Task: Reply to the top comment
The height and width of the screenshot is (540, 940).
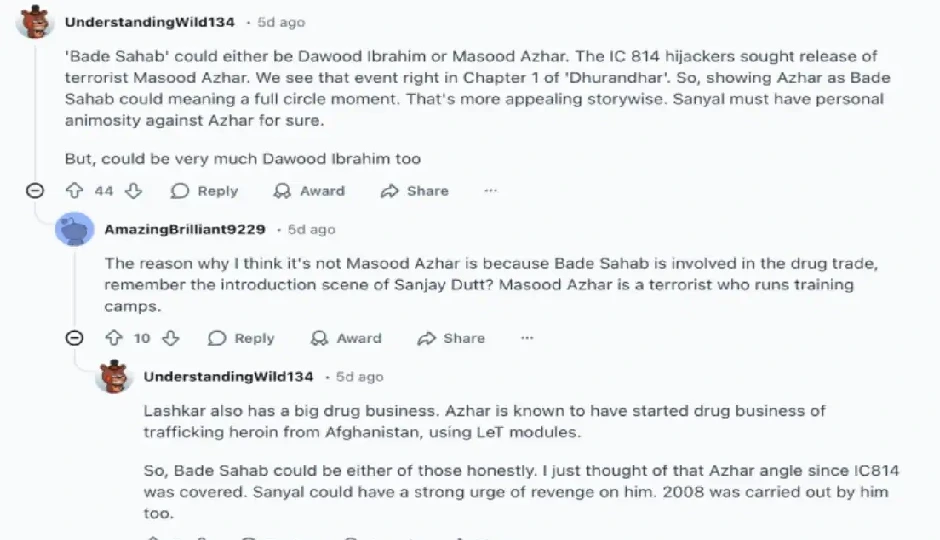Action: [204, 191]
